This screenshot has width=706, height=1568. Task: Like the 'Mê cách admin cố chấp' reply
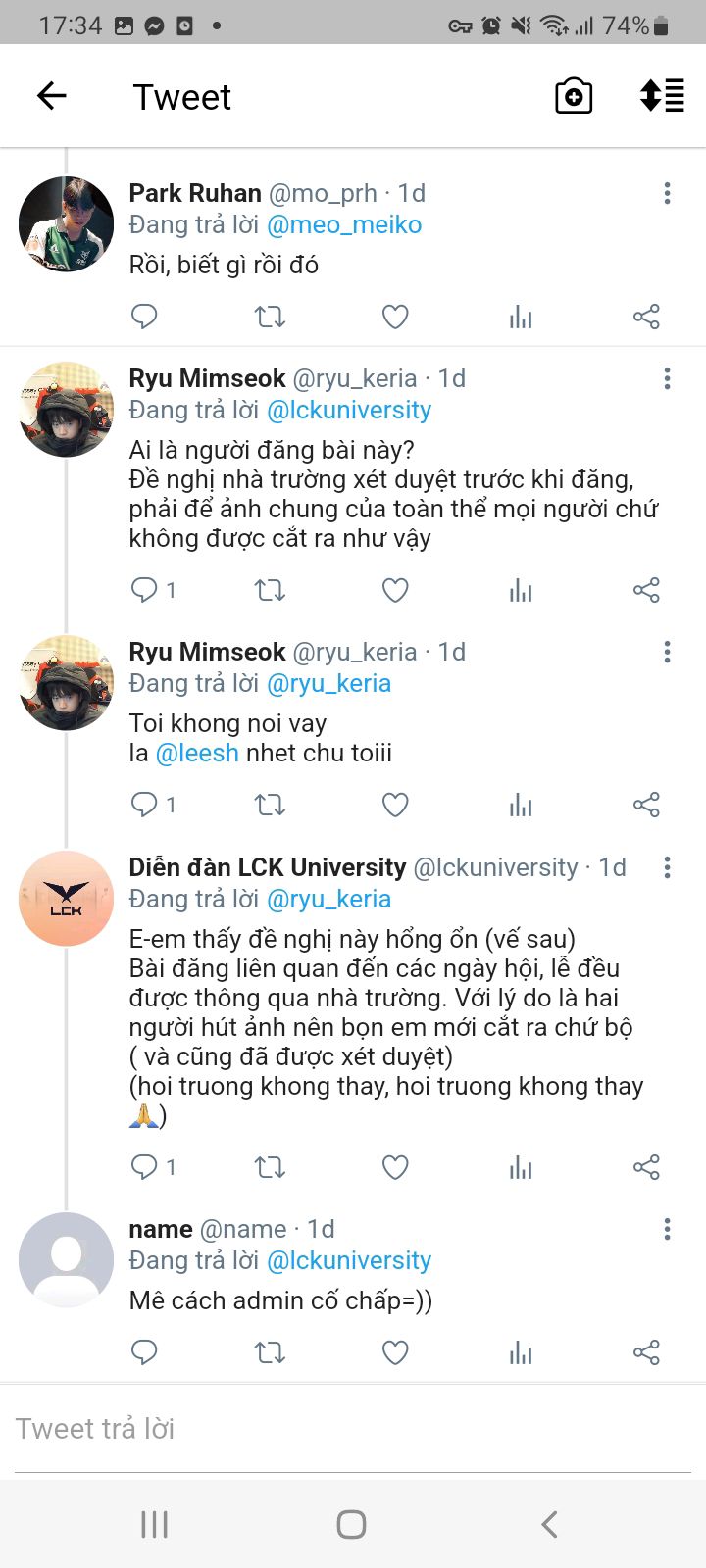pyautogui.click(x=395, y=1352)
